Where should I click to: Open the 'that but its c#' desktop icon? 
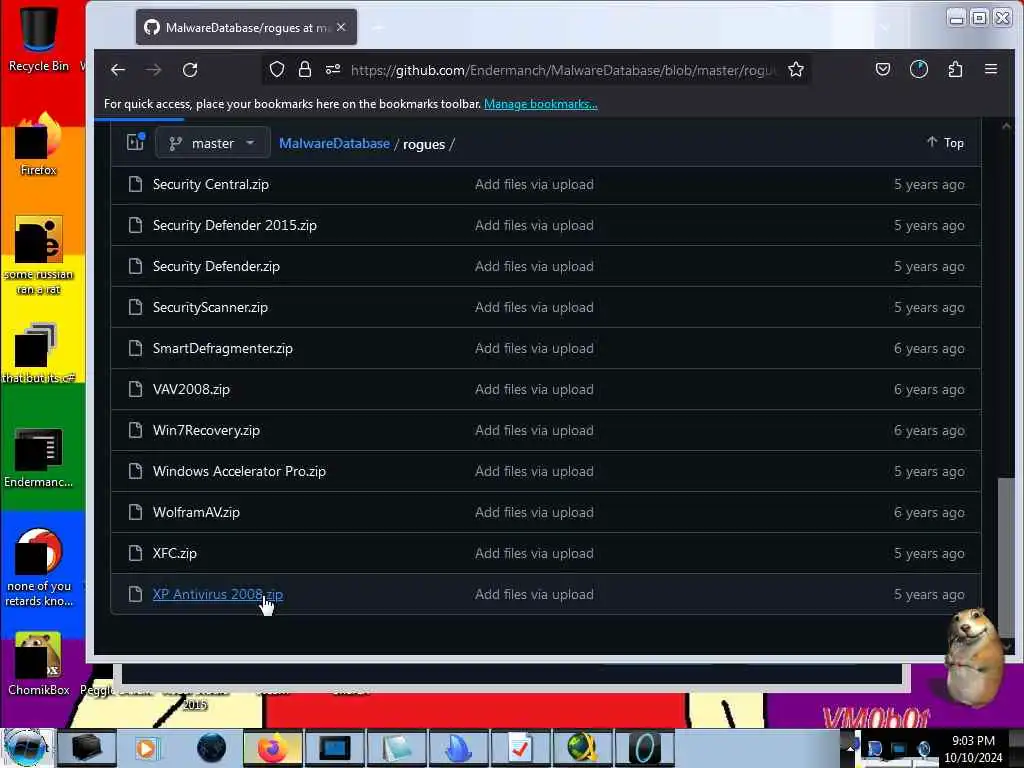click(39, 353)
